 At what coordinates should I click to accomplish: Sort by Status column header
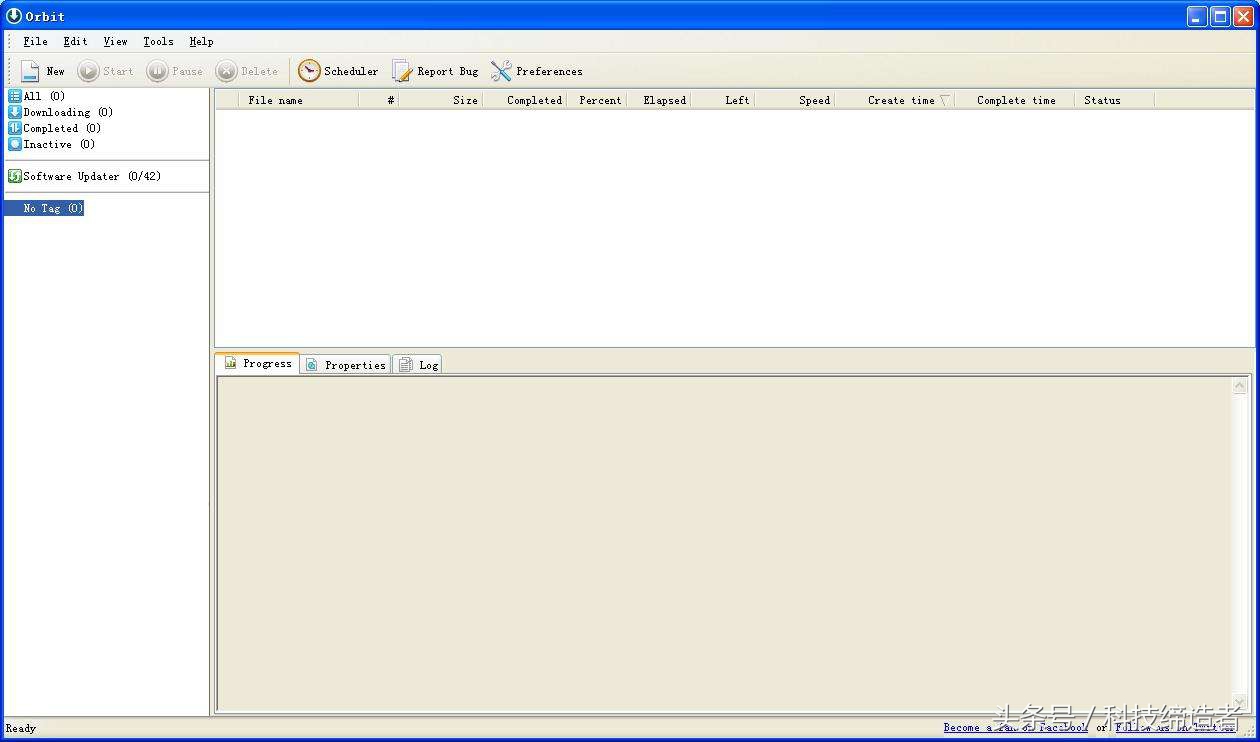coord(1115,100)
